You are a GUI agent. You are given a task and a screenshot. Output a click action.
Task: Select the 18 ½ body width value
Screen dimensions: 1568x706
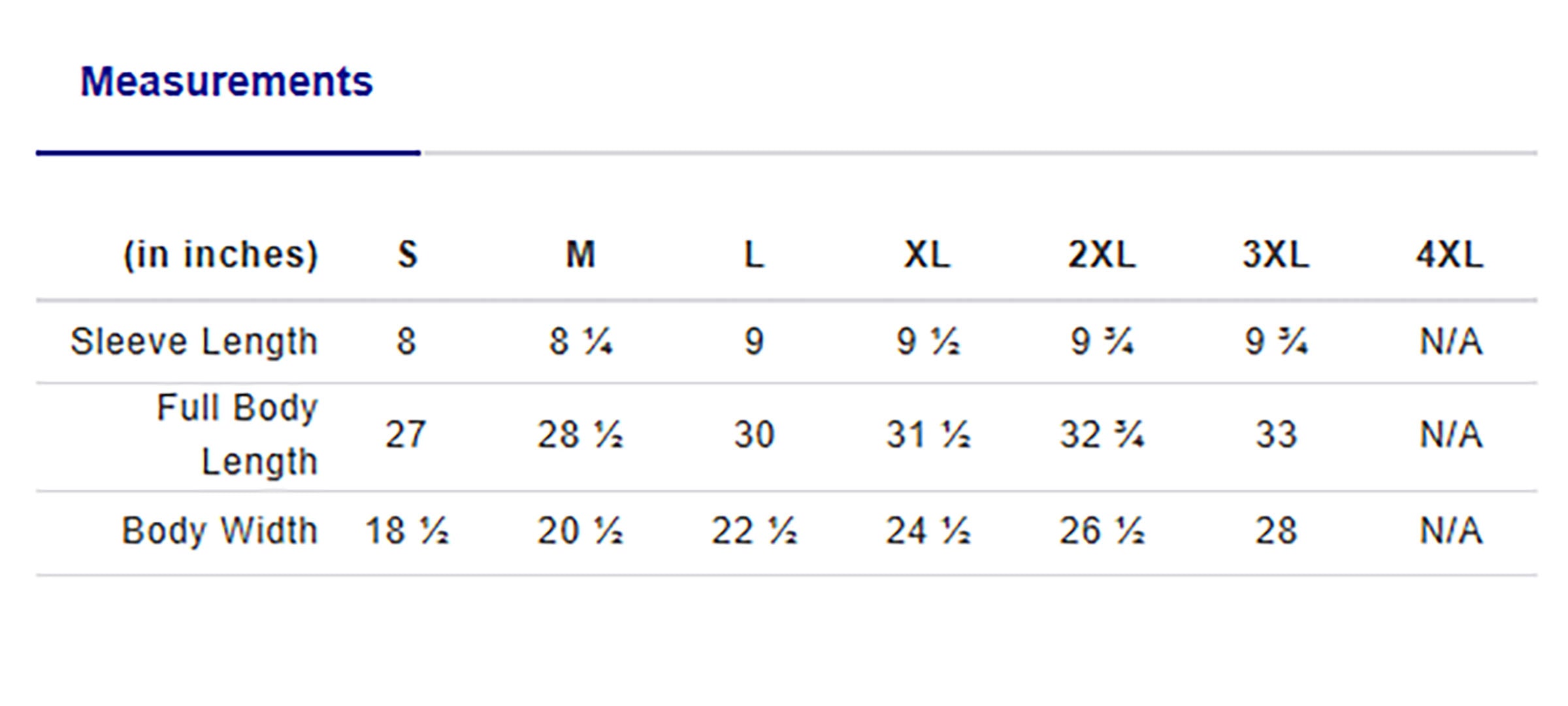click(x=406, y=530)
